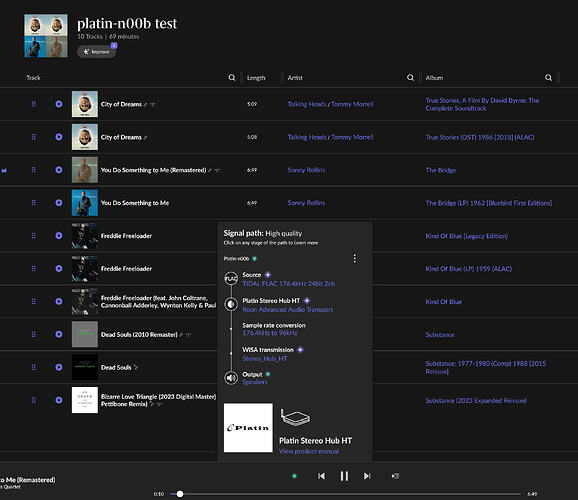Sort by the Length column header

[x=256, y=78]
